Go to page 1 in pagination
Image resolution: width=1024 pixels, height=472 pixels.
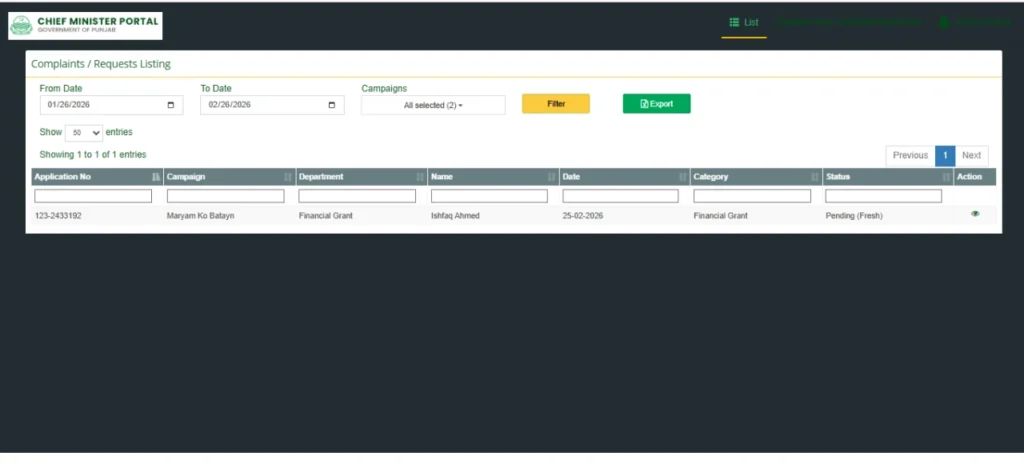(945, 155)
